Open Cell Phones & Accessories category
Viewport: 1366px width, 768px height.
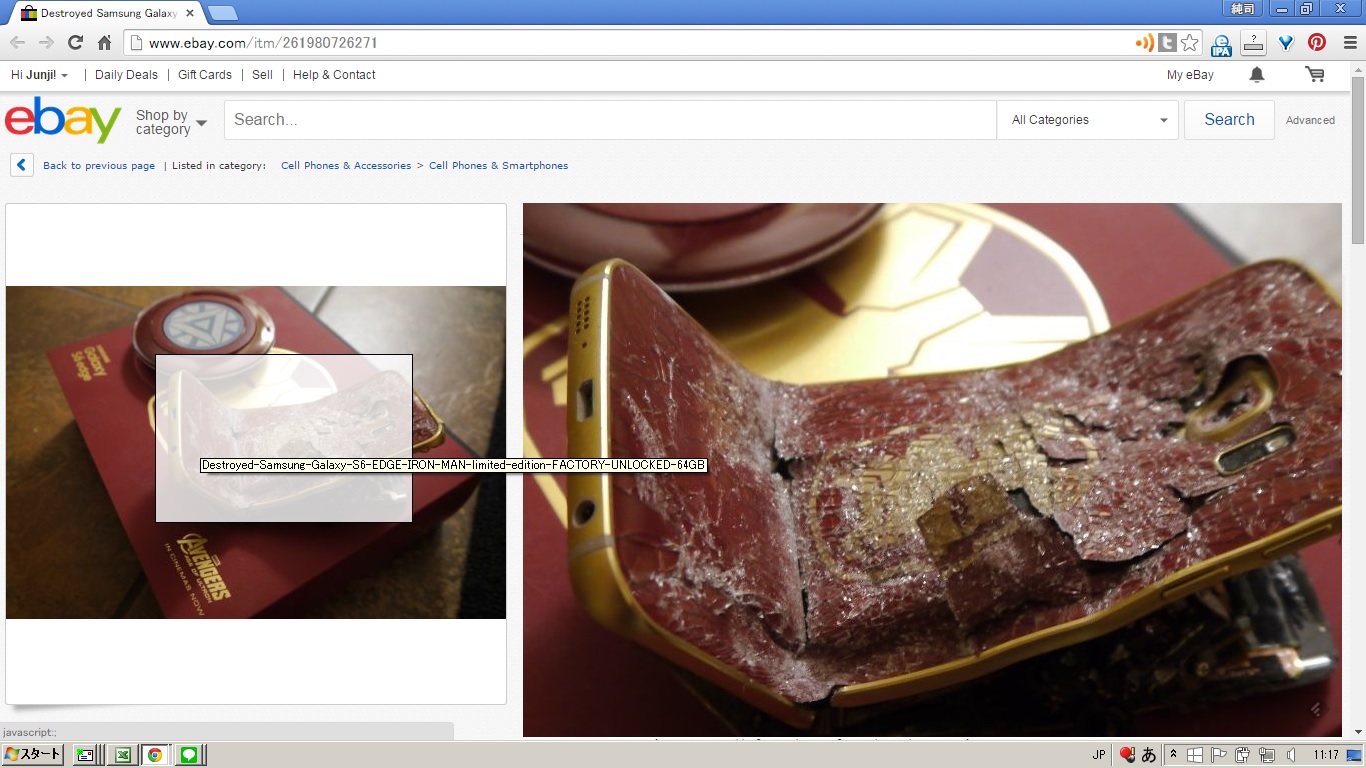click(346, 166)
